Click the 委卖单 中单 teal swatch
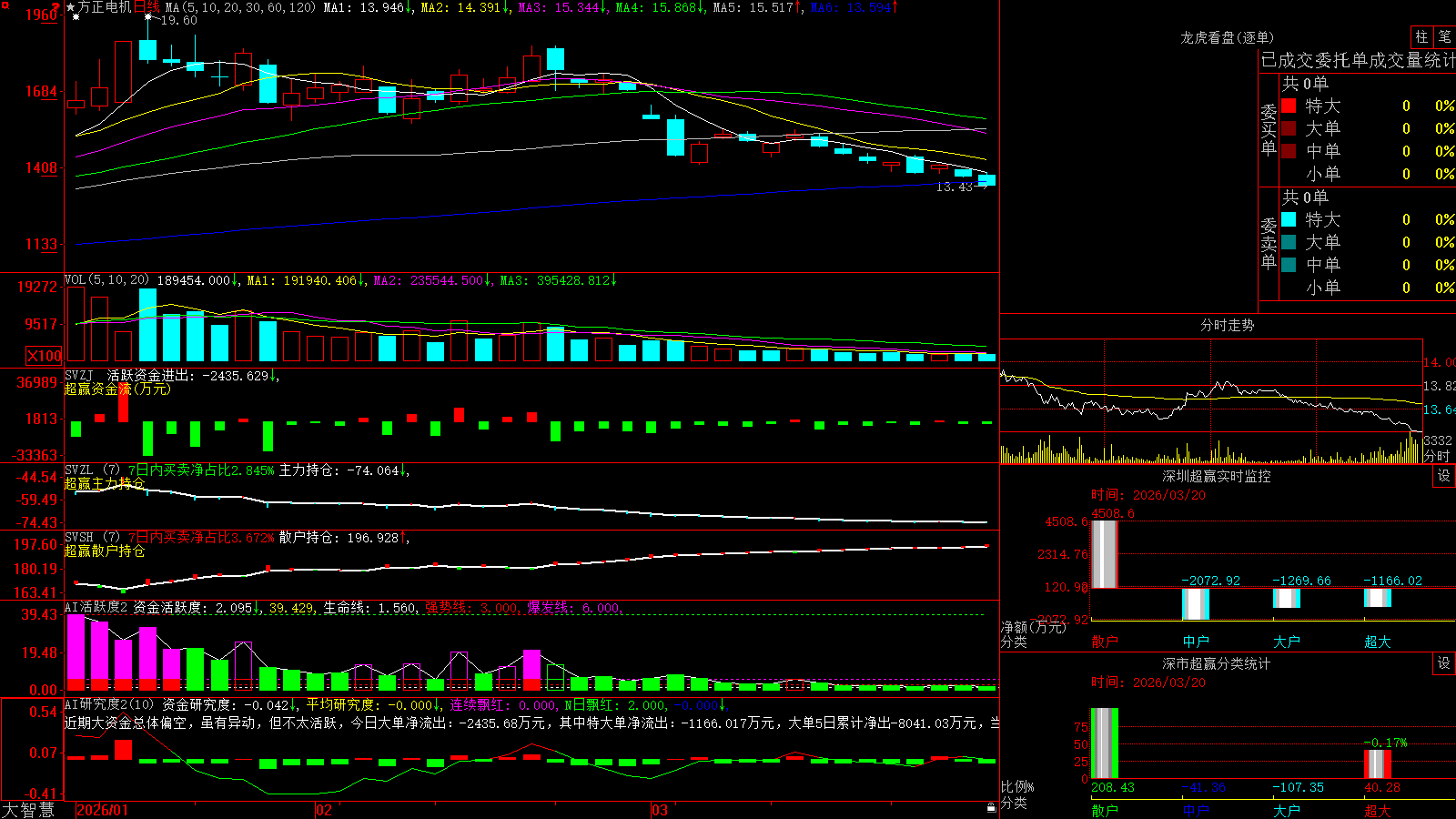The image size is (1456, 819). pos(1289,265)
